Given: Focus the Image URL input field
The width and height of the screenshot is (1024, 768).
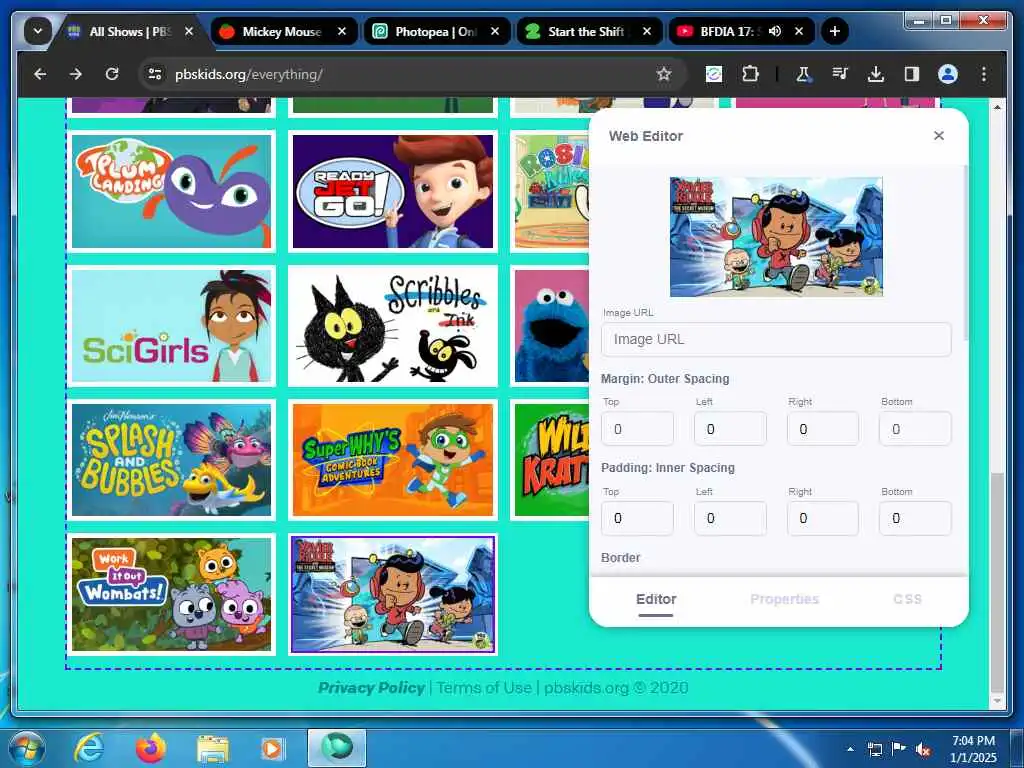Looking at the screenshot, I should (776, 339).
